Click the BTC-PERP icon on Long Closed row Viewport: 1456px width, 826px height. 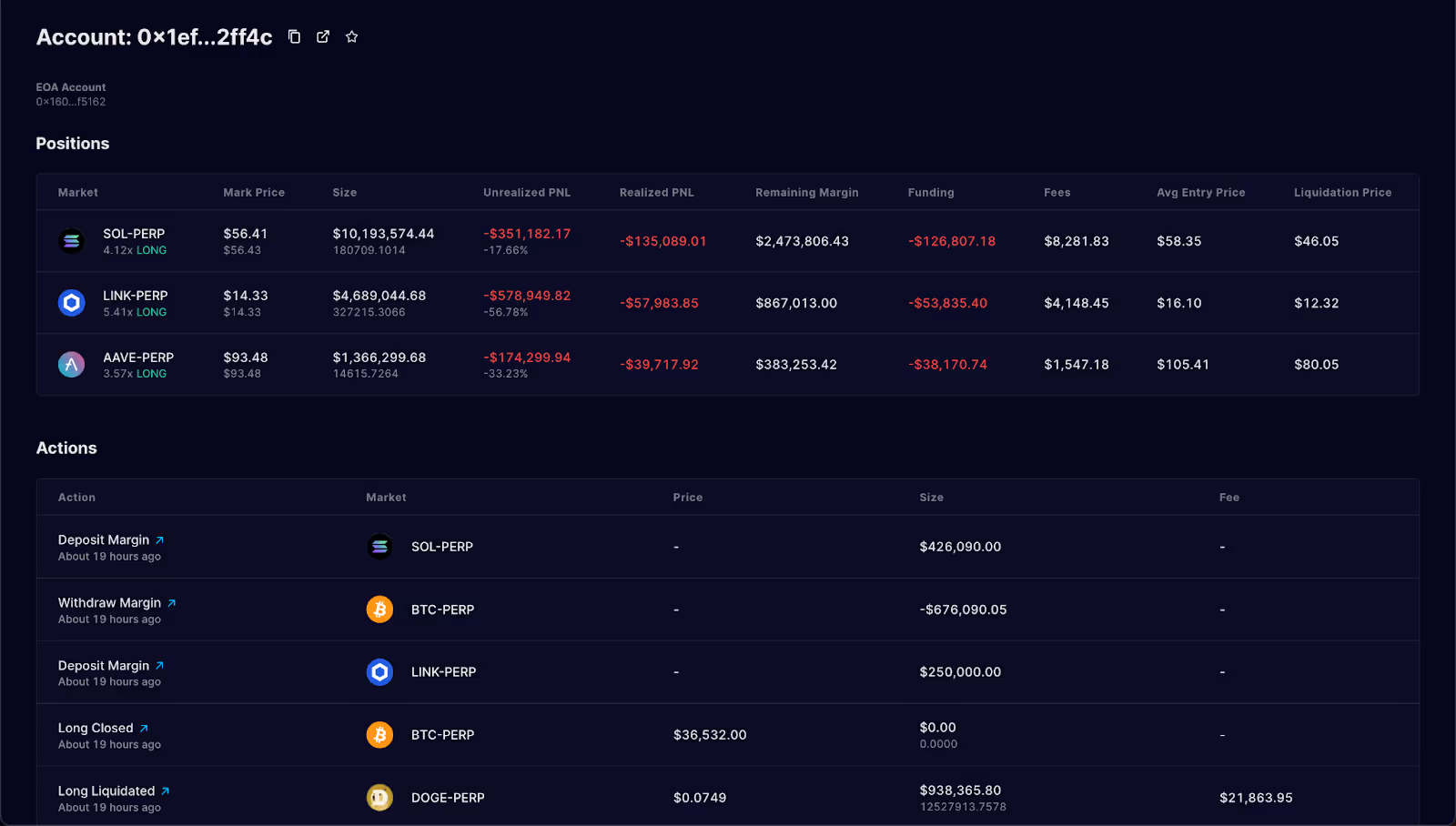pyautogui.click(x=379, y=734)
